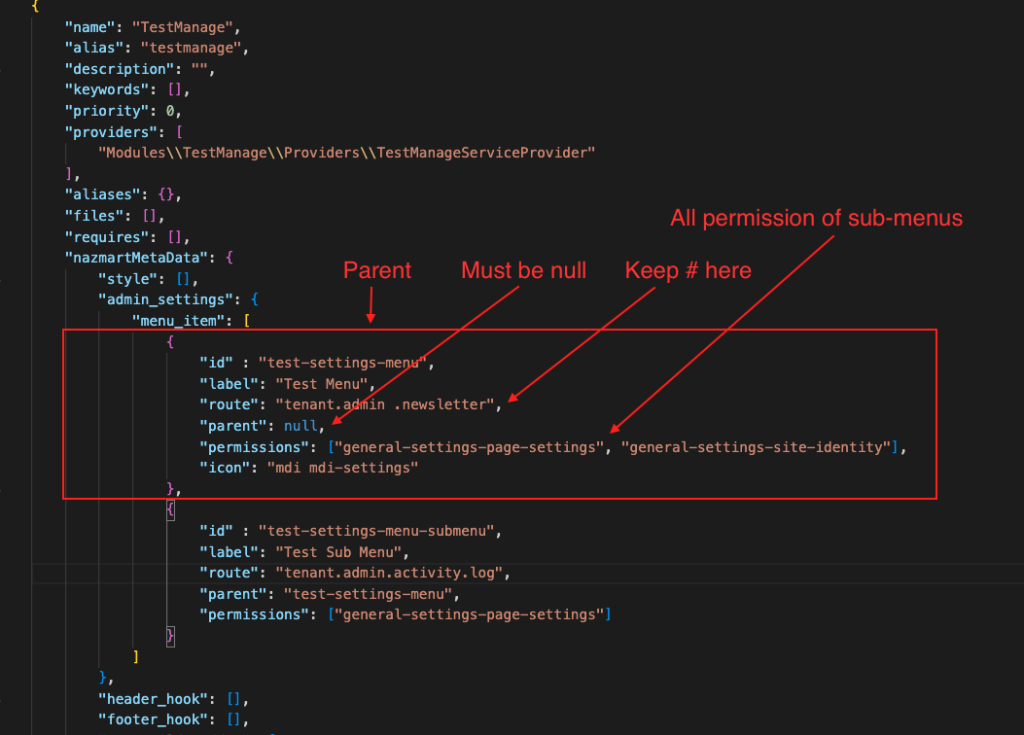Image resolution: width=1024 pixels, height=735 pixels.
Task: Click the "name" key in the JSON
Action: coord(90,27)
